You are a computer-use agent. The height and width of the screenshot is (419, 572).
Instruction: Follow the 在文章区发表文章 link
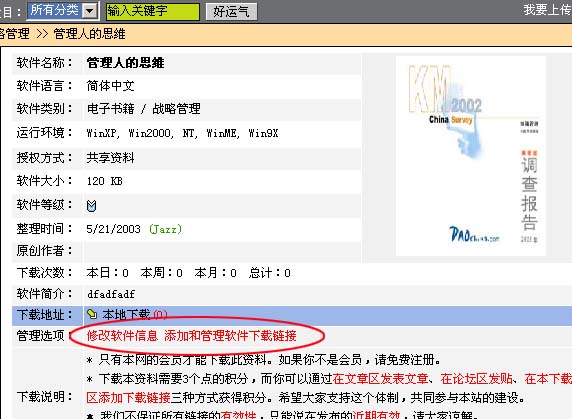(380, 379)
